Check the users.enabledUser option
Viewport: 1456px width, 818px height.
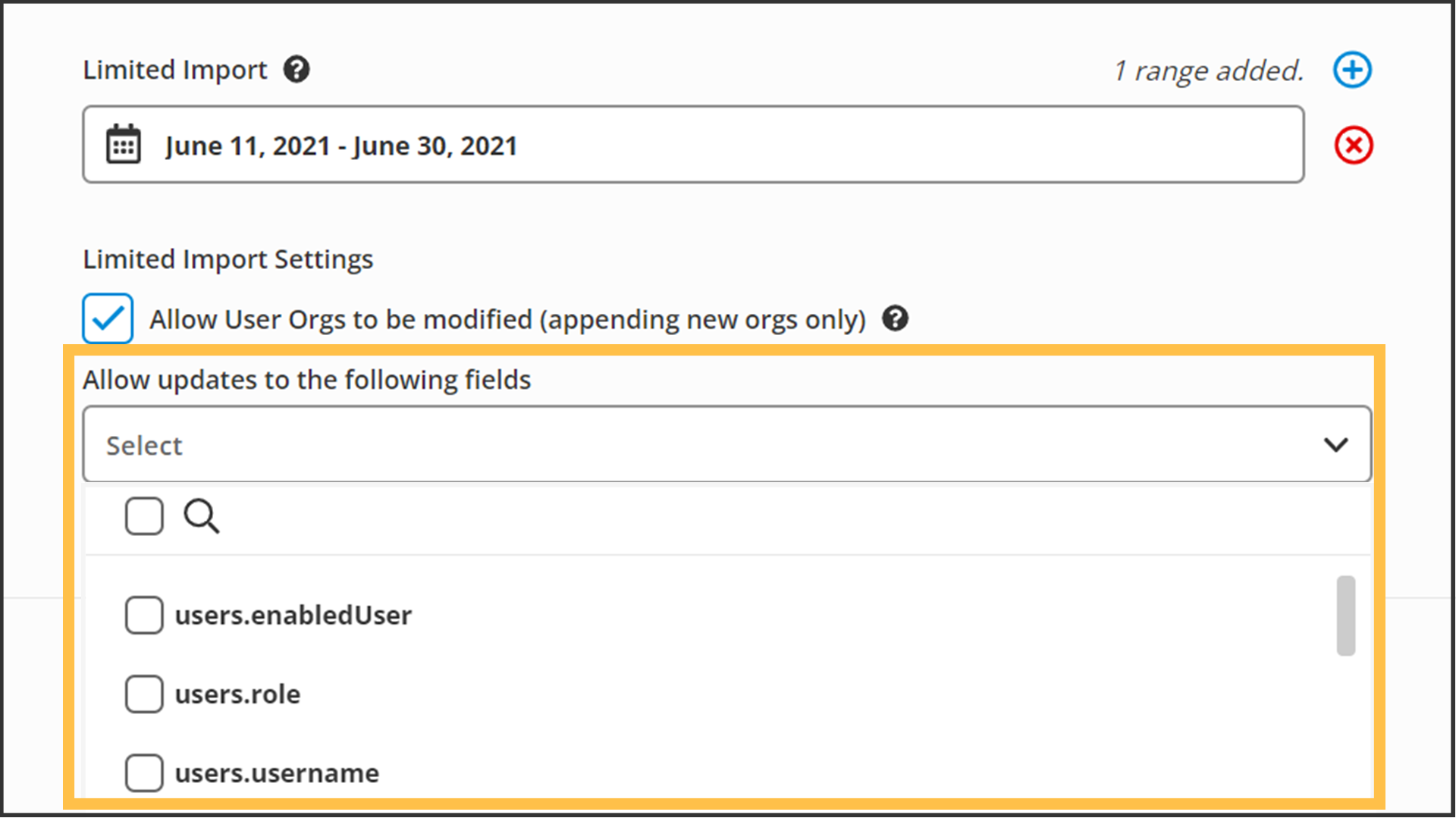144,615
